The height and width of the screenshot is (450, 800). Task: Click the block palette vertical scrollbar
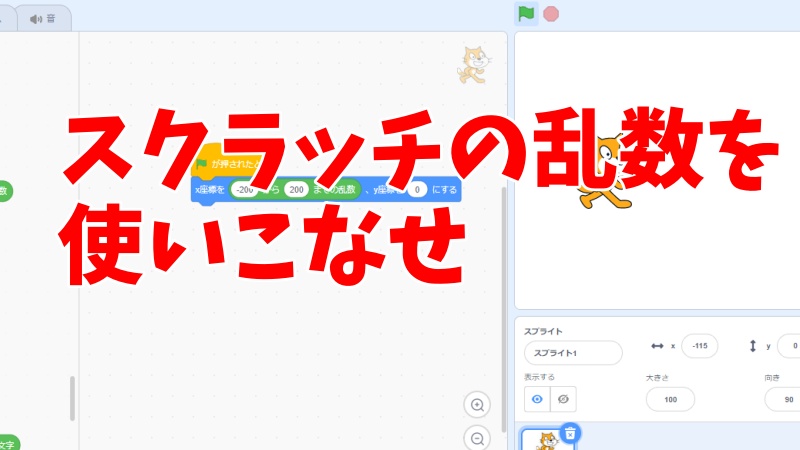tap(72, 398)
